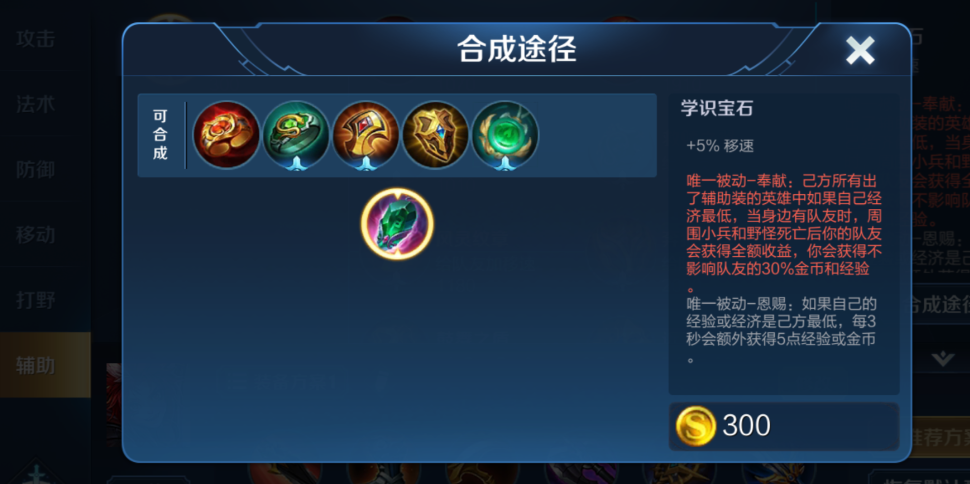
Task: Select the red ruby ring item icon
Action: tap(226, 134)
